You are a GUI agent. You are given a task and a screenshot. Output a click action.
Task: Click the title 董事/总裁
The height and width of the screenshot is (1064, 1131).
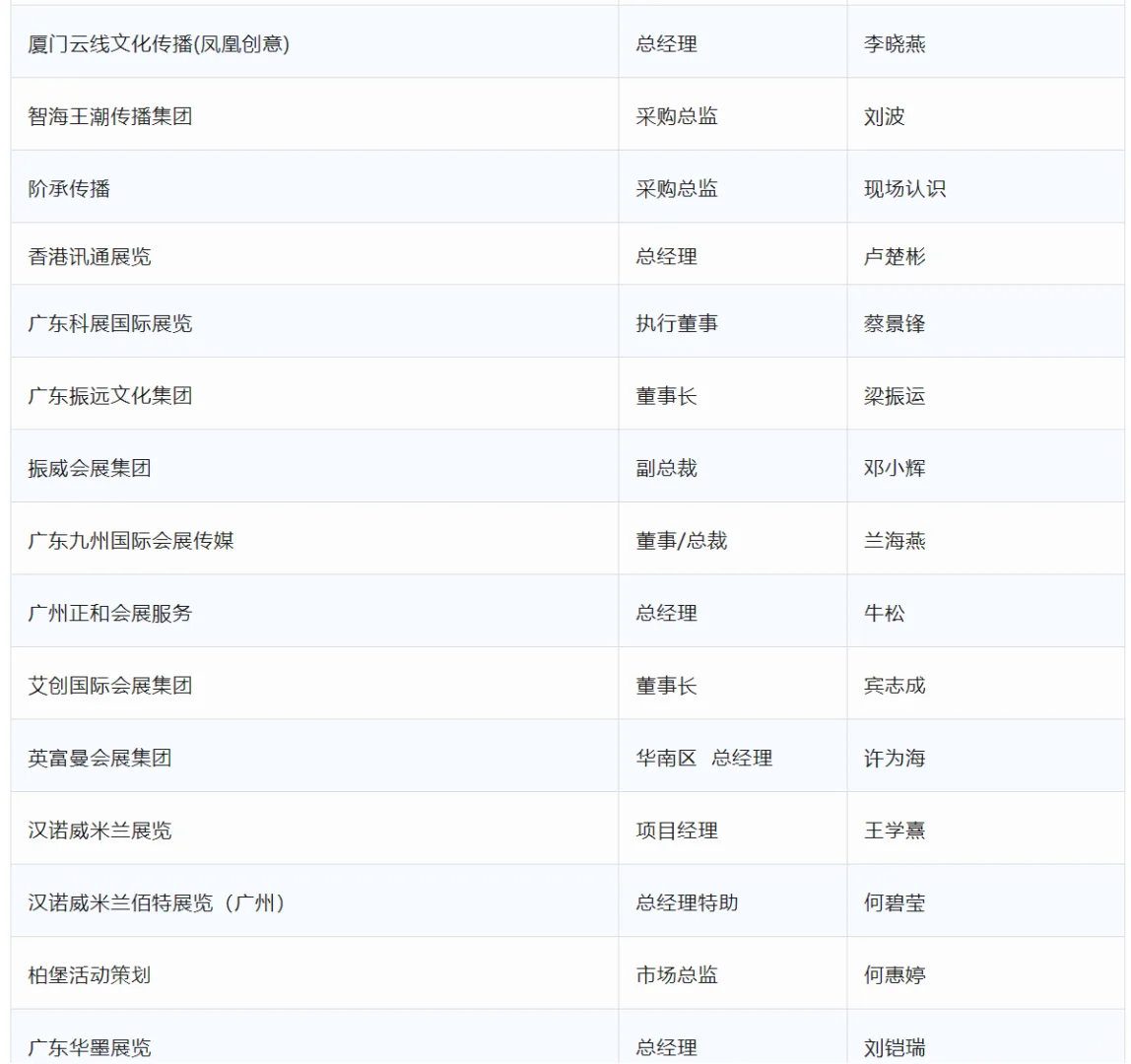(x=682, y=540)
